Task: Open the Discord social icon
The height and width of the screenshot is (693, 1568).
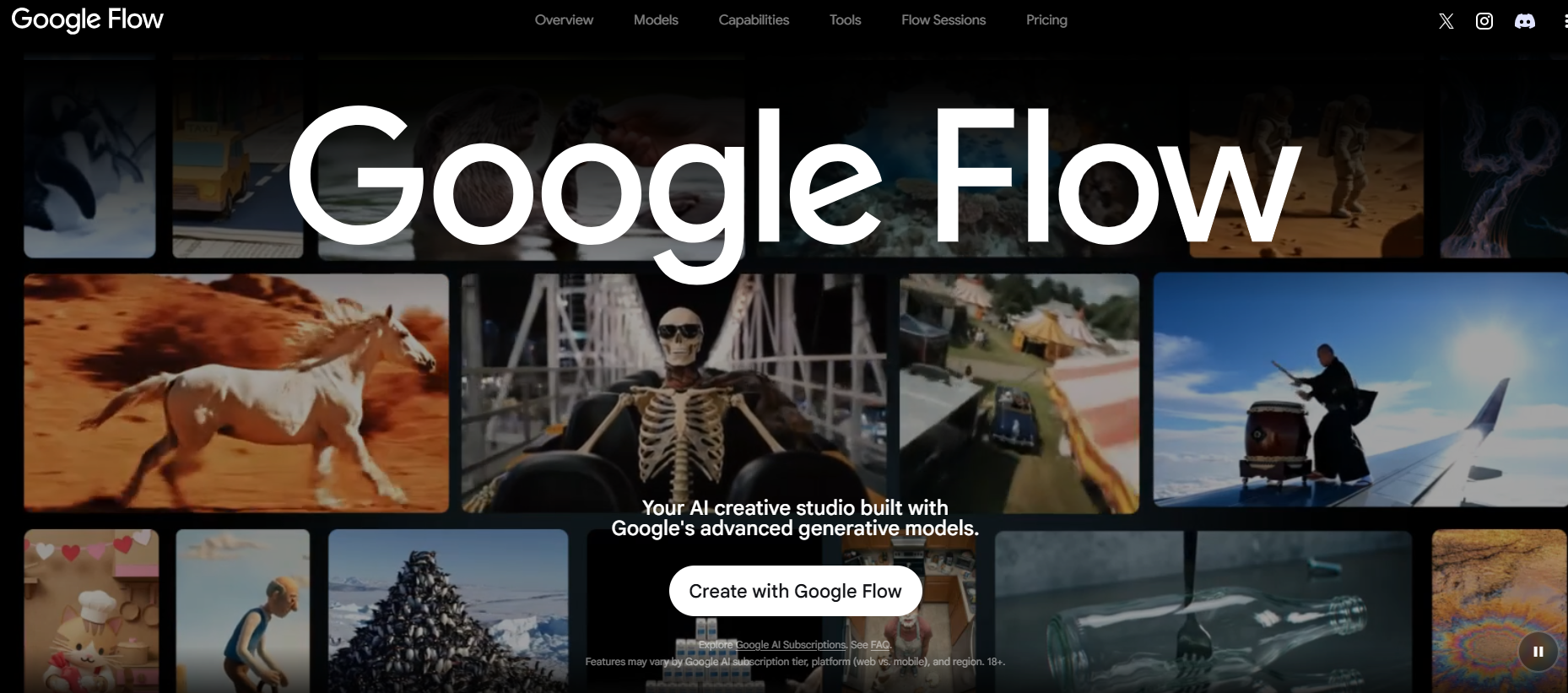Action: [1525, 21]
